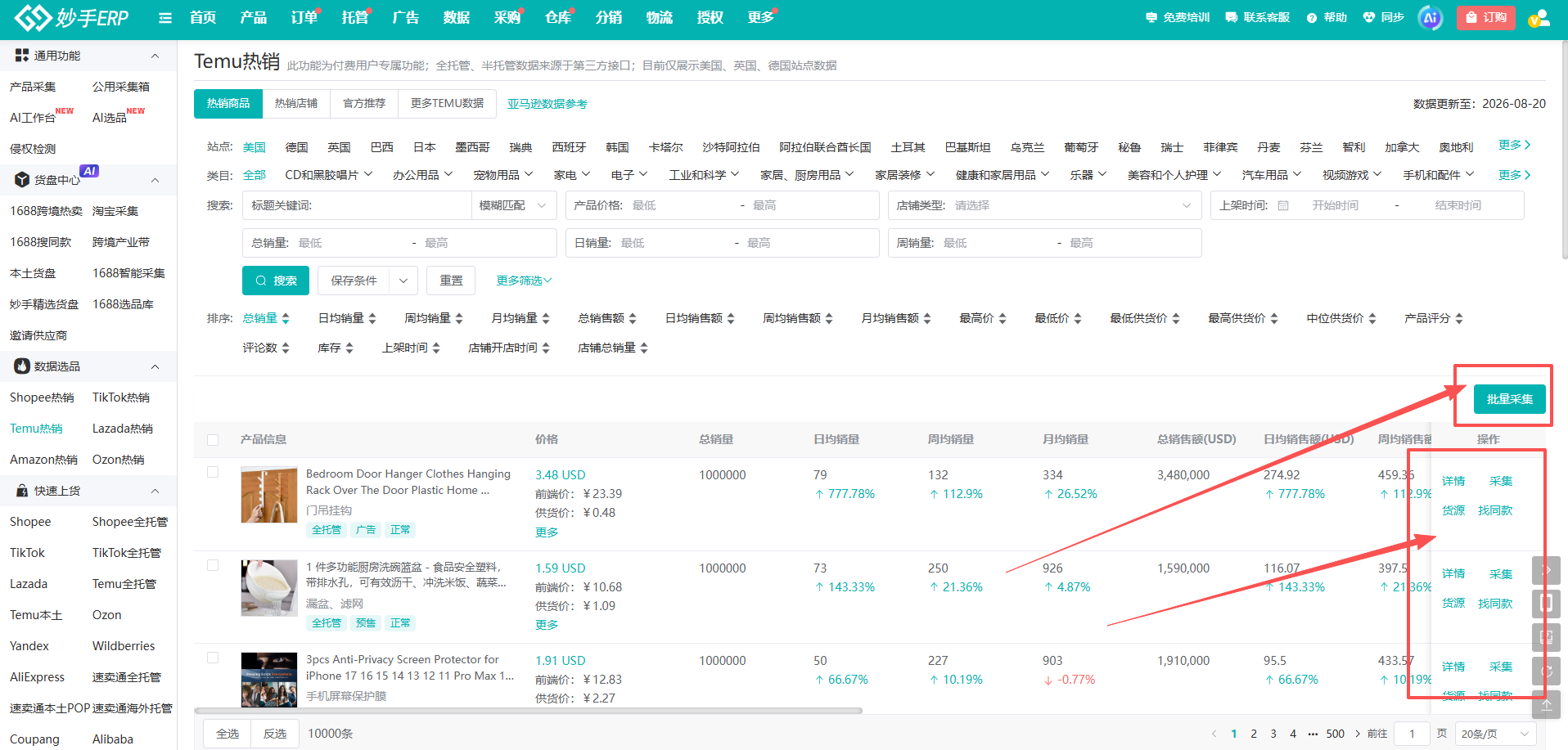Open the 模糊匹配 match-type dropdown
This screenshot has height=750, width=1568.
513,205
